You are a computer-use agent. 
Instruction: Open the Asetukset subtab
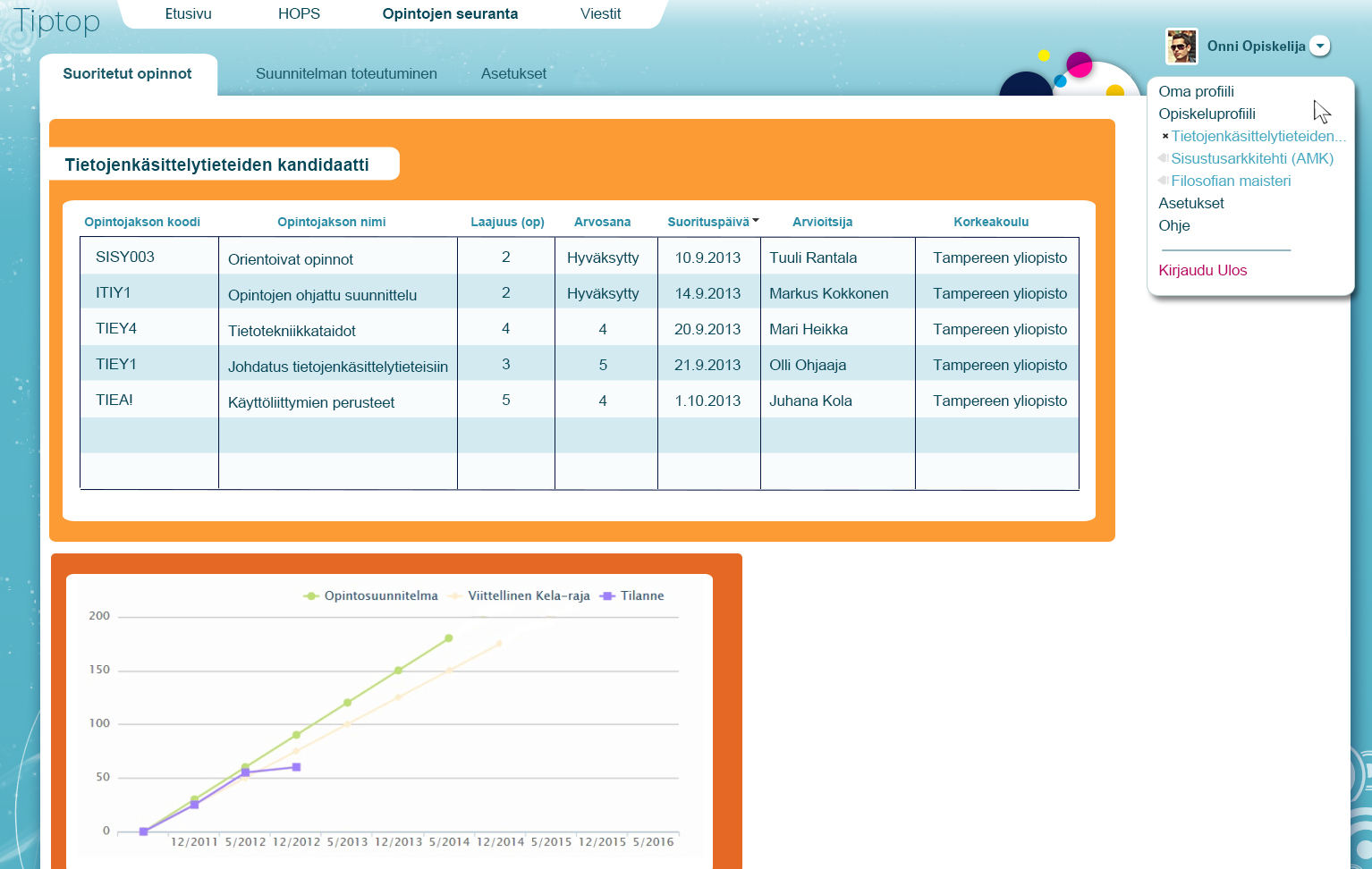pos(513,74)
